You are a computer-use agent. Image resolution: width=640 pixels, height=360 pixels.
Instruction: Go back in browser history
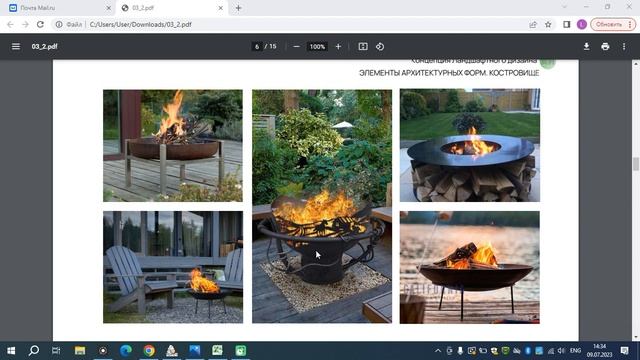coord(10,24)
